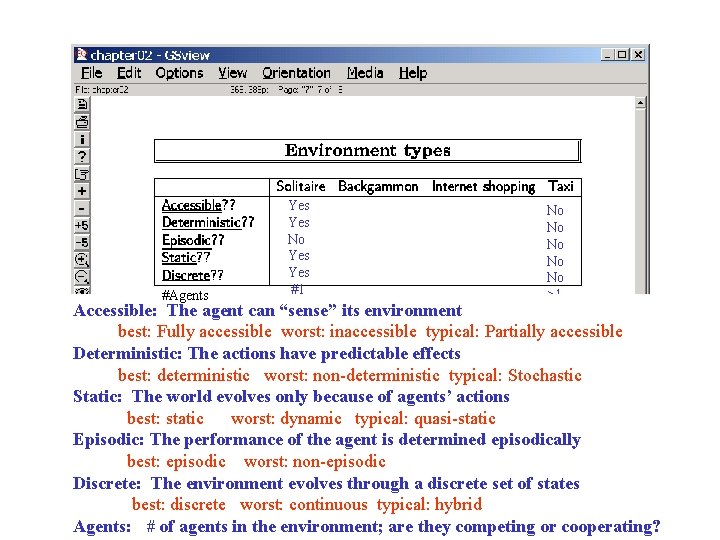
Task: Click the Solitaire 'No' value for Episodic
Action: (x=296, y=239)
